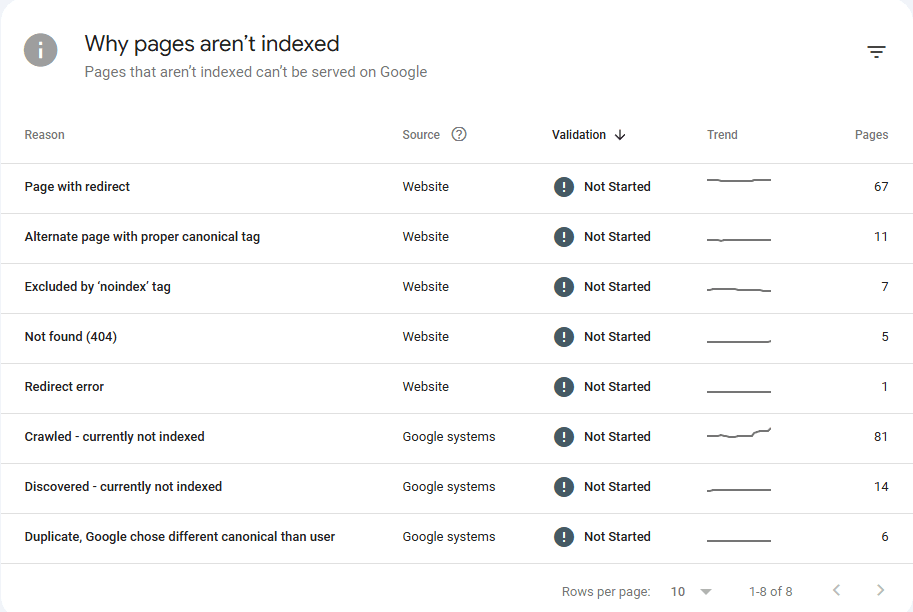Click status icon for Redirect error row

point(564,387)
